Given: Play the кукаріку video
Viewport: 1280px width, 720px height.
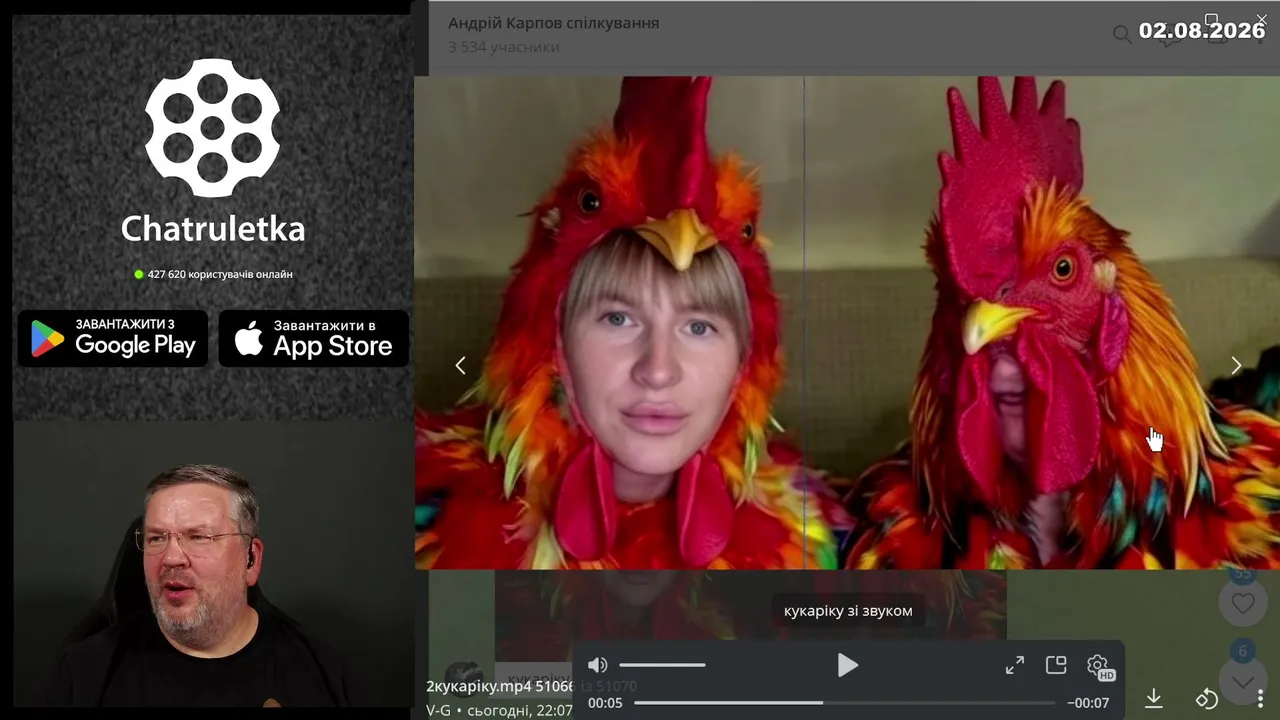Looking at the screenshot, I should pyautogui.click(x=847, y=665).
